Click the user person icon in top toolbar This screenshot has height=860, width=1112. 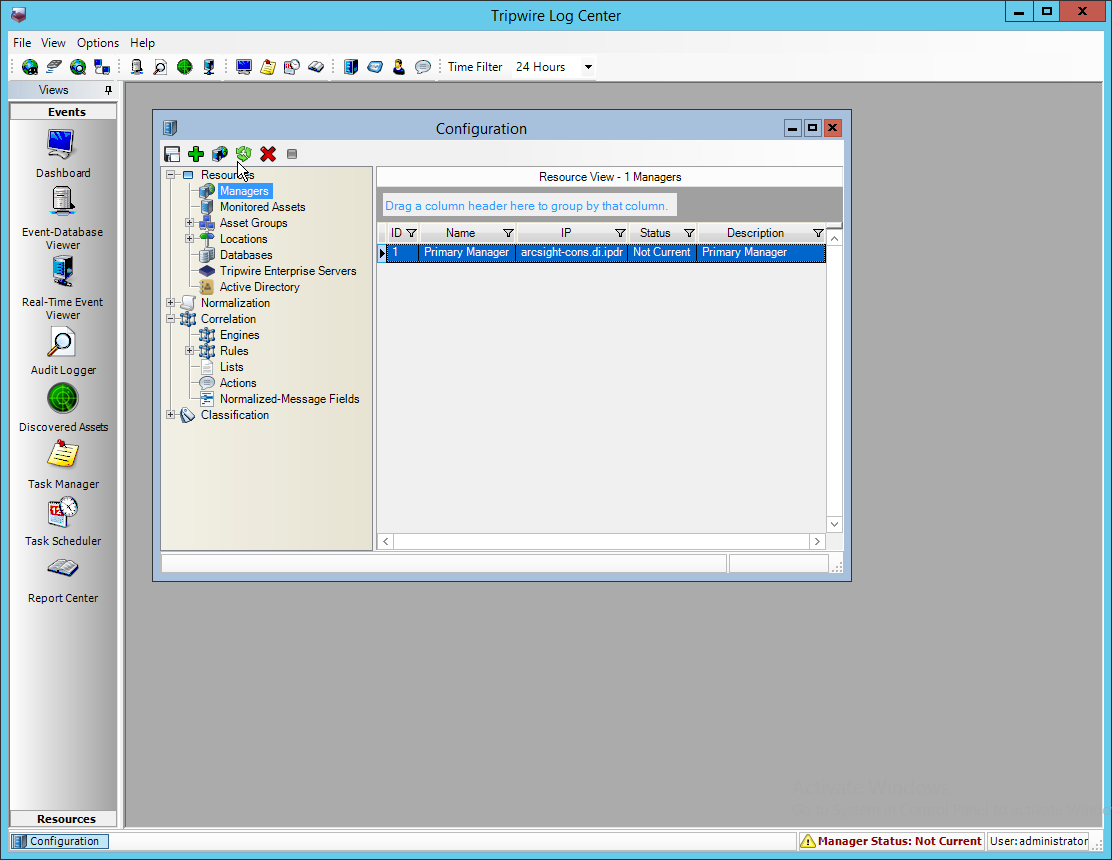(x=399, y=67)
